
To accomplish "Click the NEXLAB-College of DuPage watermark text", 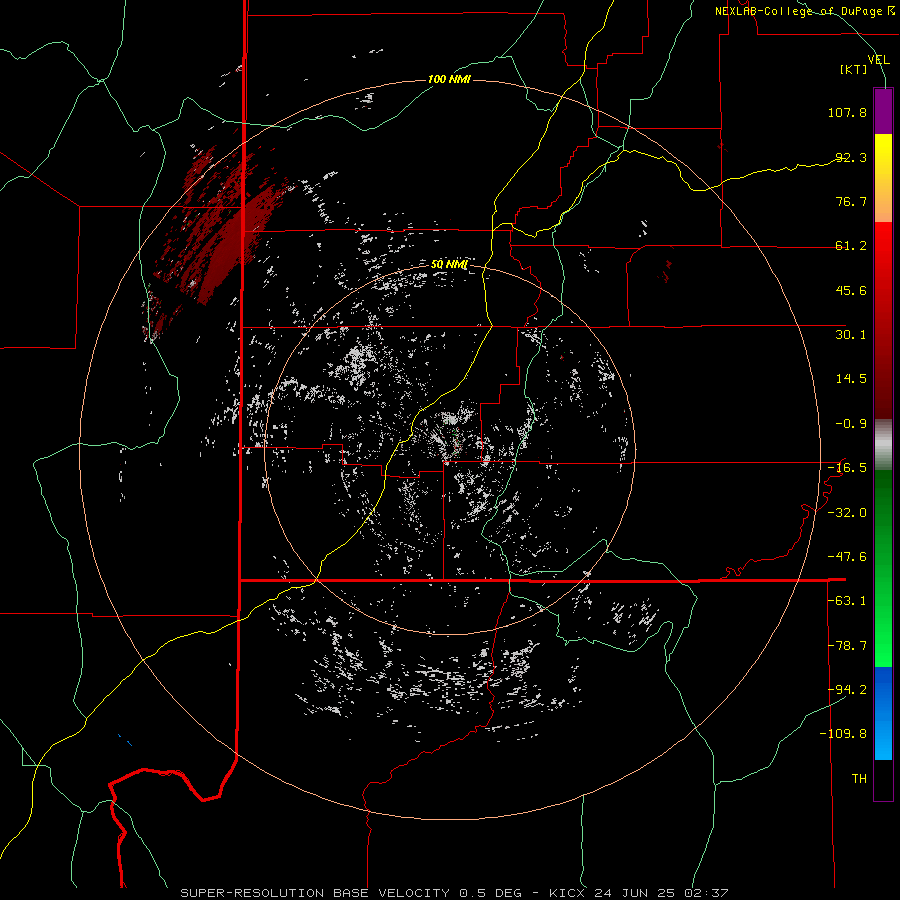I will [x=805, y=11].
